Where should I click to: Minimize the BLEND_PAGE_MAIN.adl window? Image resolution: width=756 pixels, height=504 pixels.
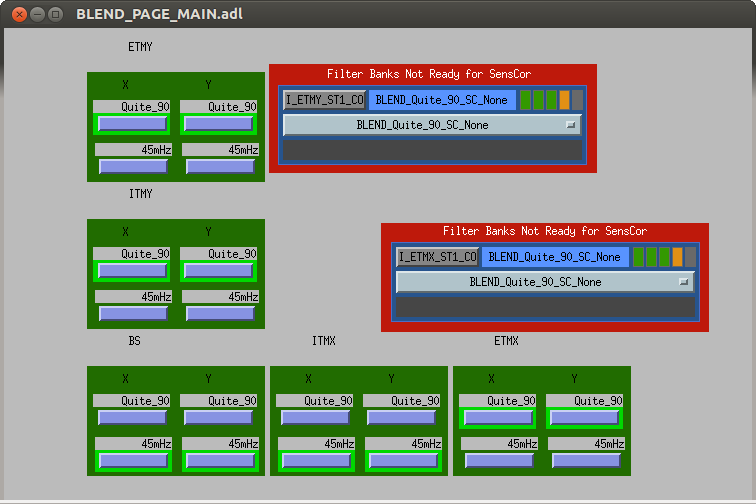click(38, 14)
